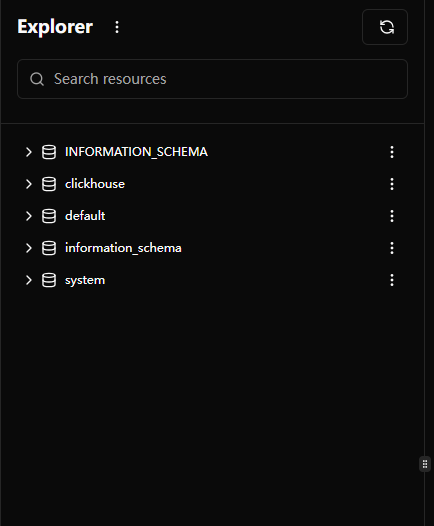Expand the lowercase information_schema database
Screen dimensions: 434x526
click(29, 248)
